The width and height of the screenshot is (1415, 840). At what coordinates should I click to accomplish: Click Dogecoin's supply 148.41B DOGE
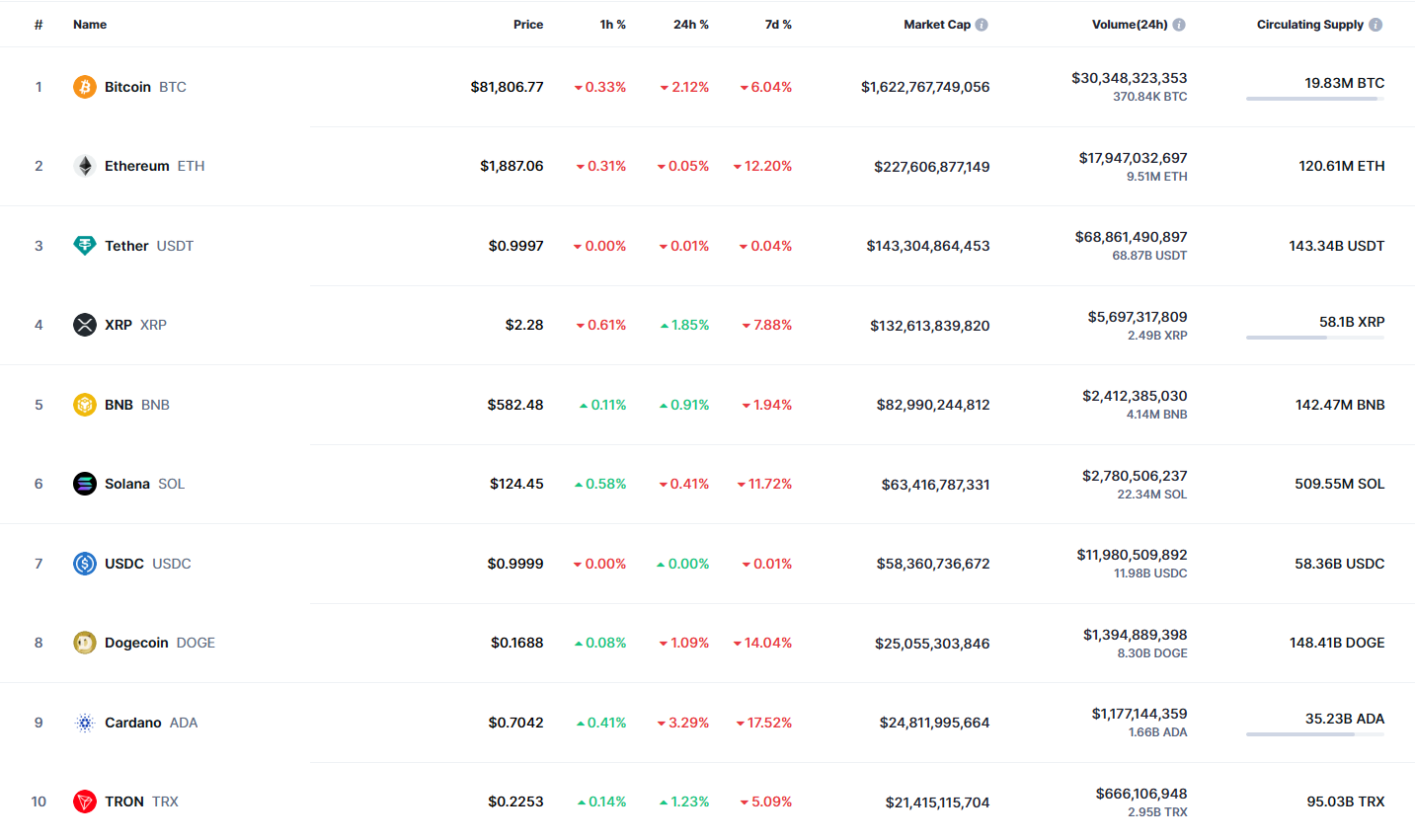point(1337,643)
